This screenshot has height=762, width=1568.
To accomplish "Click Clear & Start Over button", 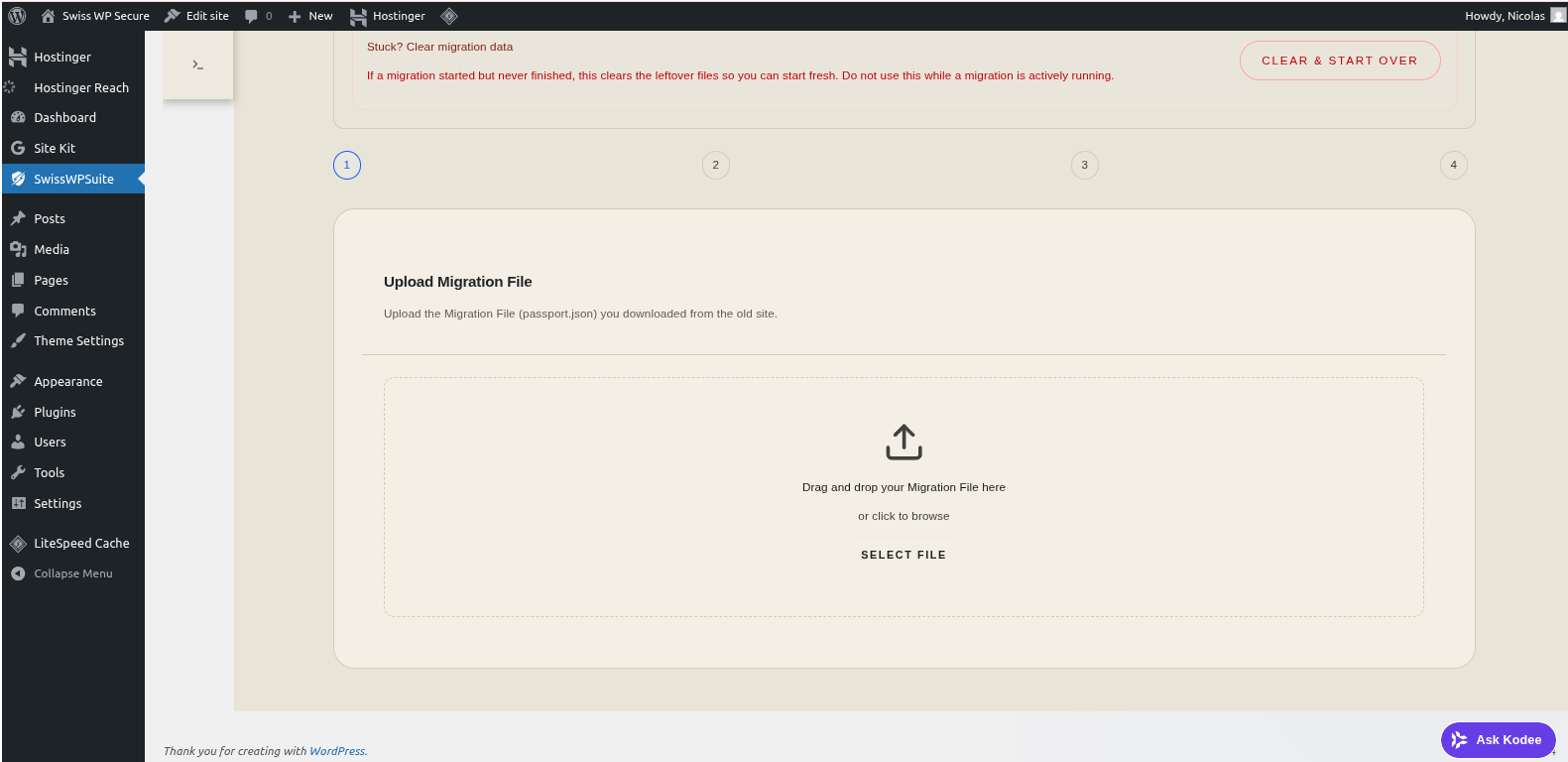I will 1339,61.
